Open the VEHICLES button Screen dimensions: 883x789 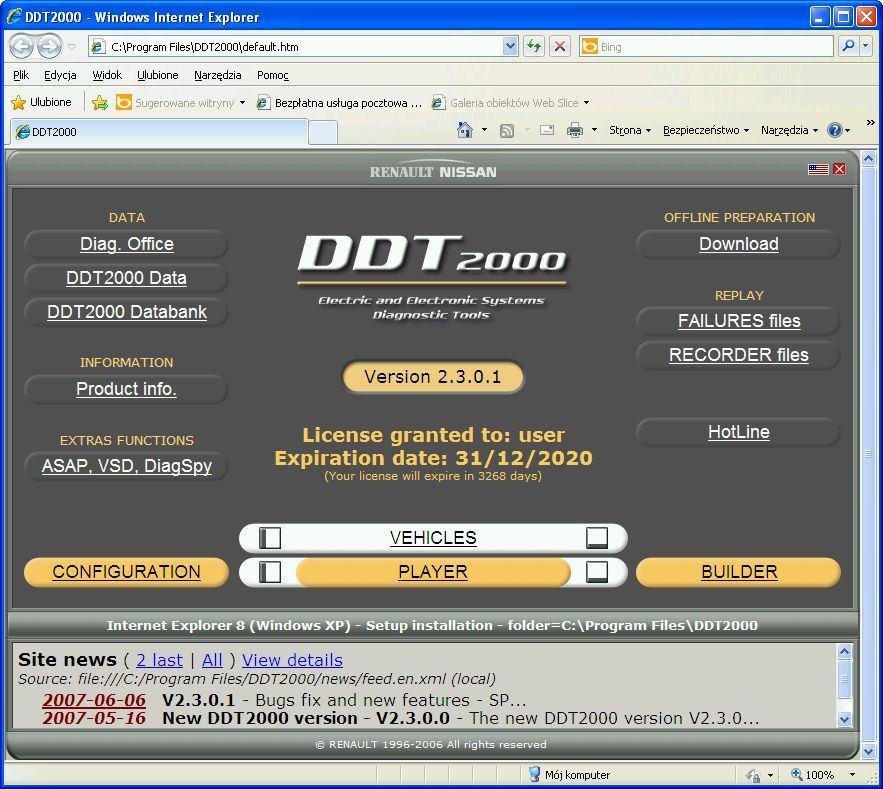[433, 538]
